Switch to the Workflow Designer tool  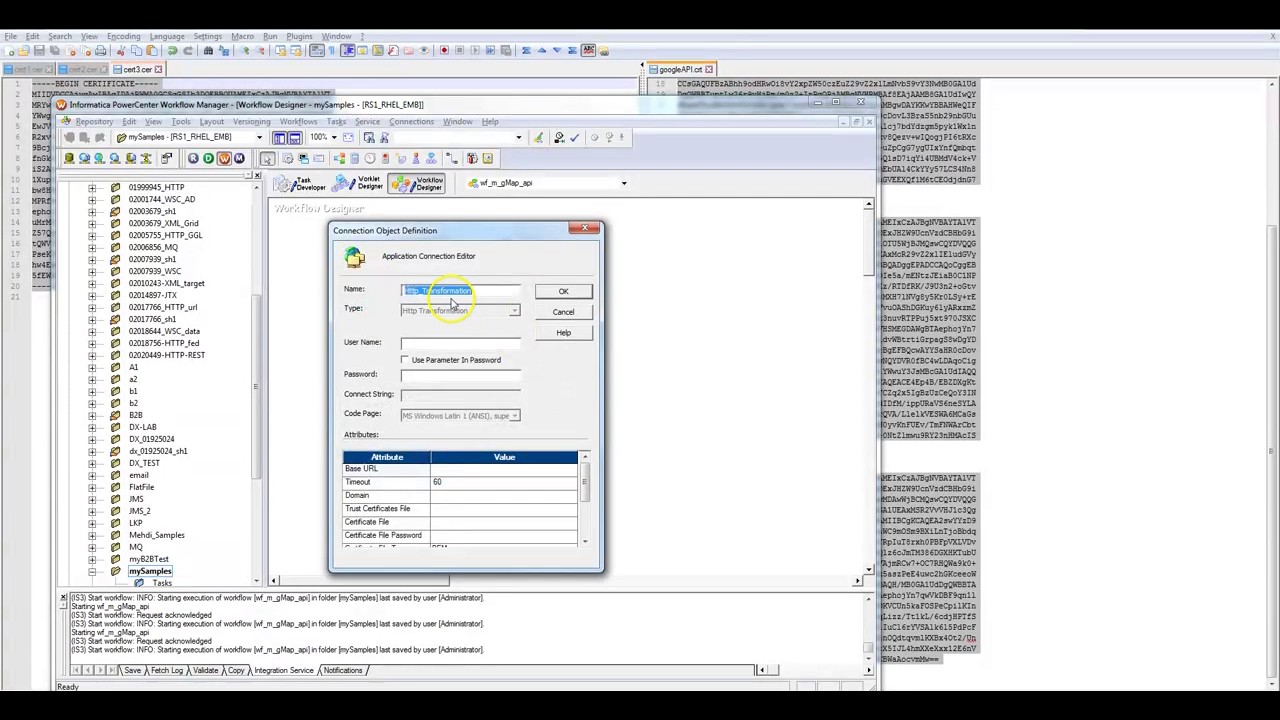click(416, 184)
